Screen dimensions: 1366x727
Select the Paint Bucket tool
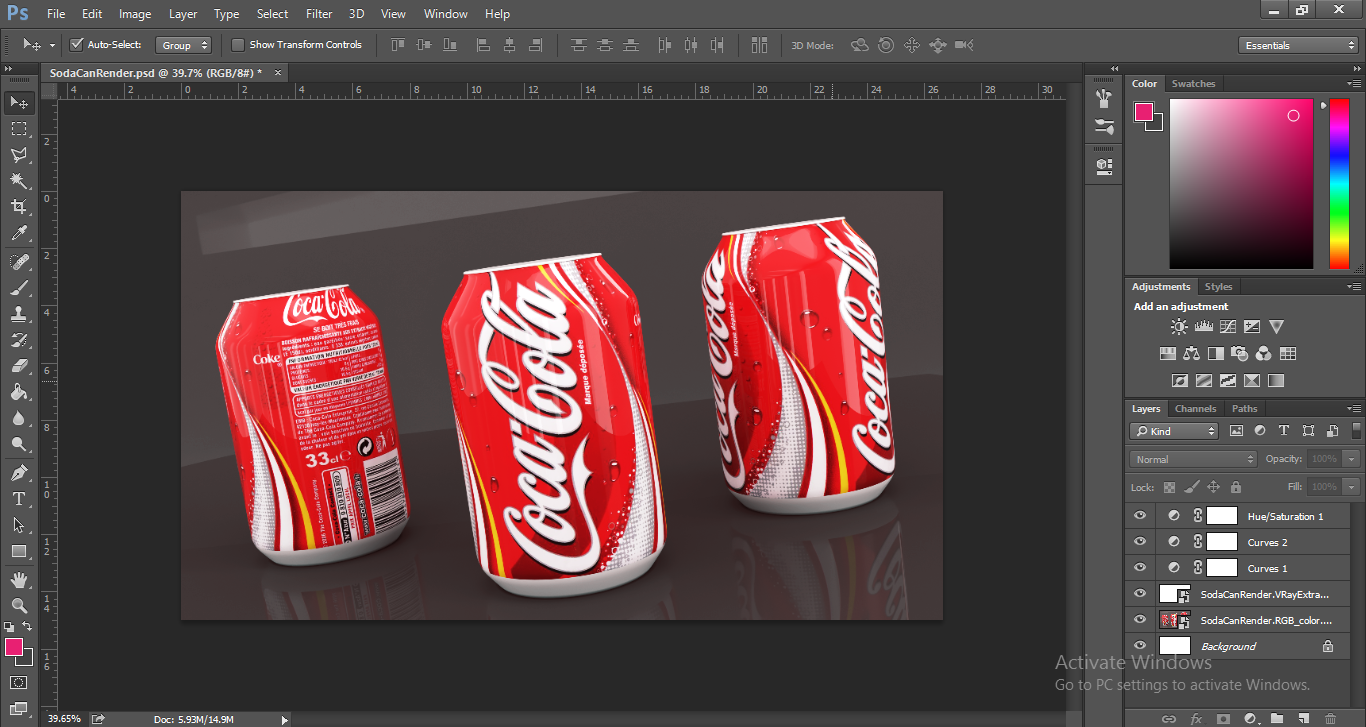[x=19, y=392]
